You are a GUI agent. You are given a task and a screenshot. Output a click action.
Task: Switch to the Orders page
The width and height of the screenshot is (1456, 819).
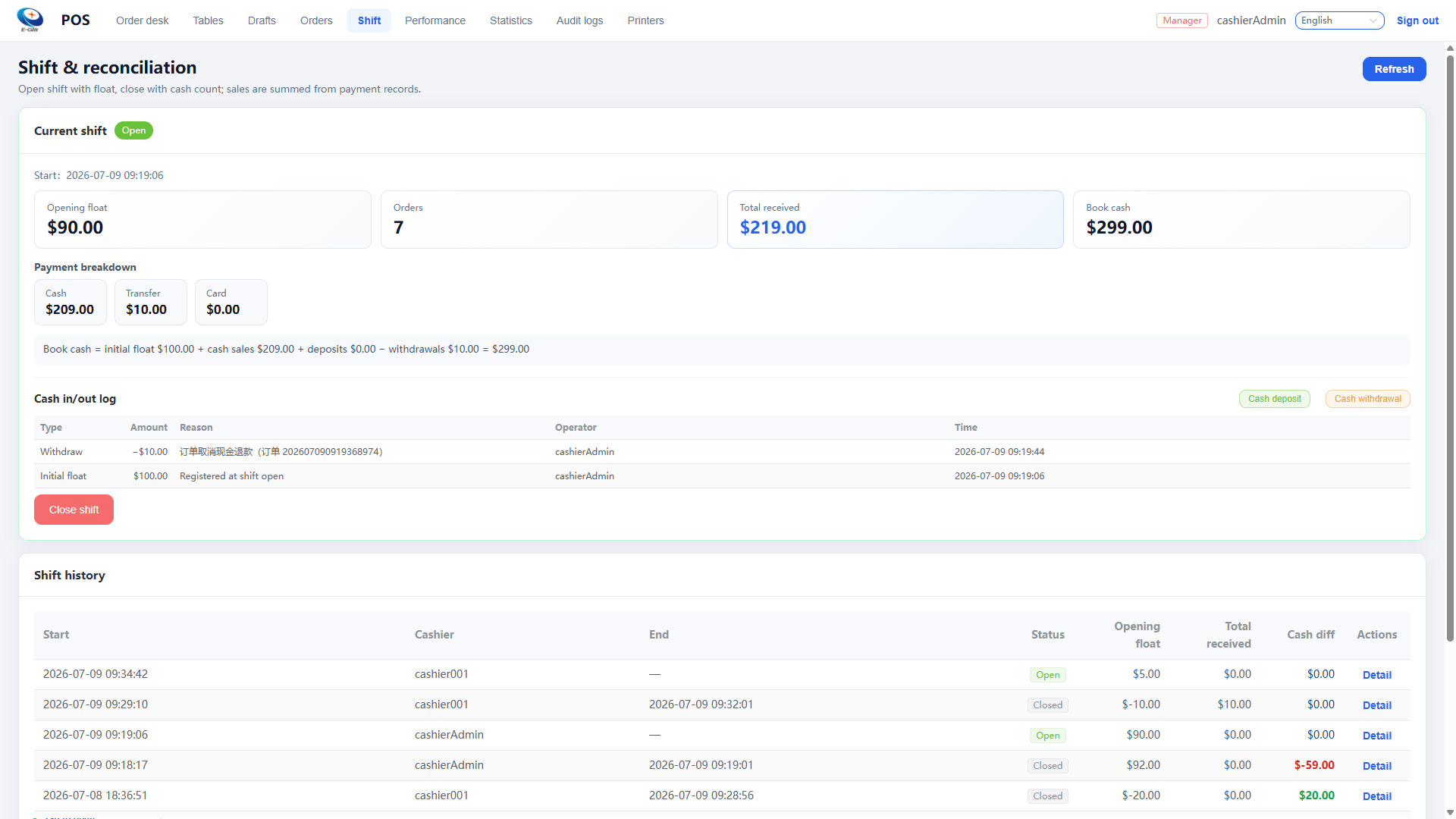coord(316,20)
